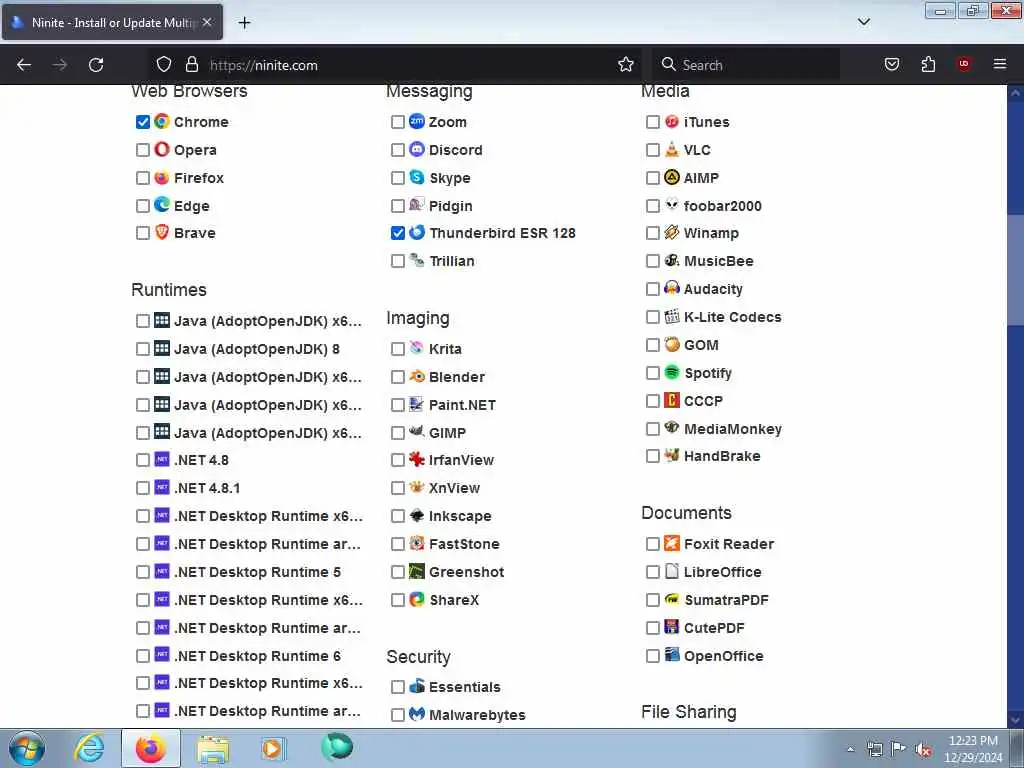Click the iTunes icon
This screenshot has width=1024, height=768.
point(671,121)
